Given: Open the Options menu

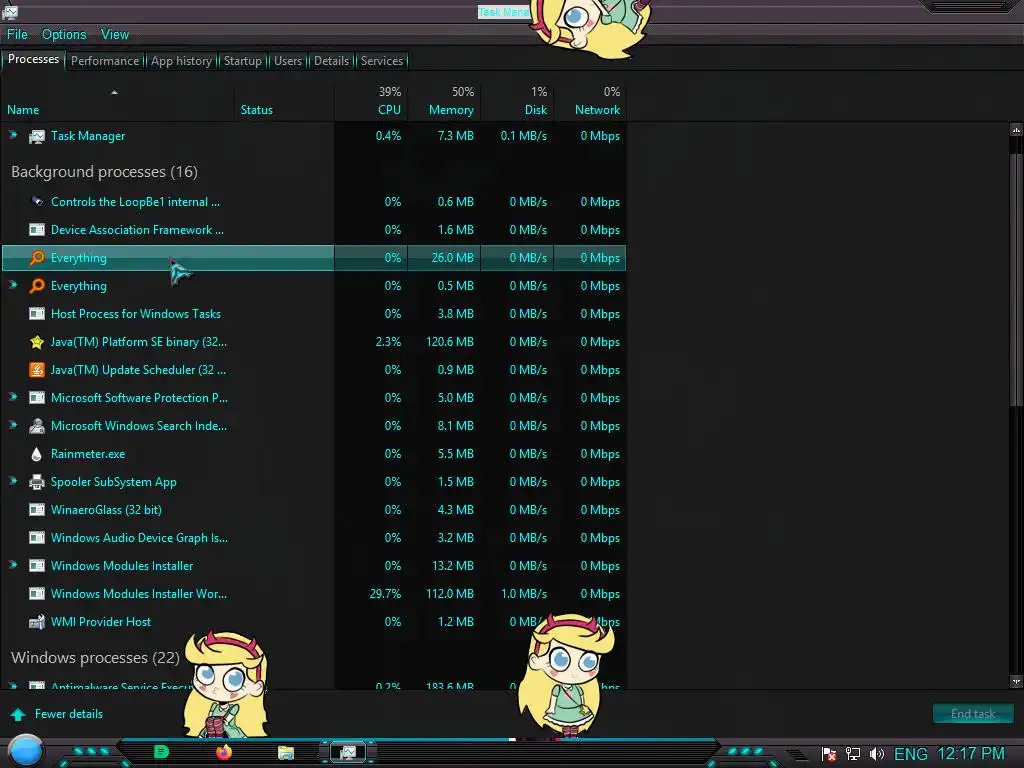Looking at the screenshot, I should point(64,35).
